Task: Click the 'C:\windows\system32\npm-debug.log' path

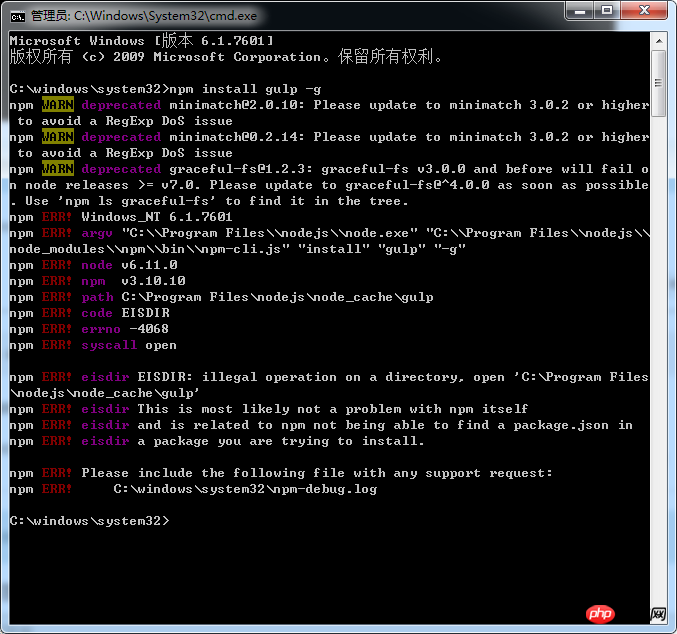Action: pyautogui.click(x=245, y=489)
